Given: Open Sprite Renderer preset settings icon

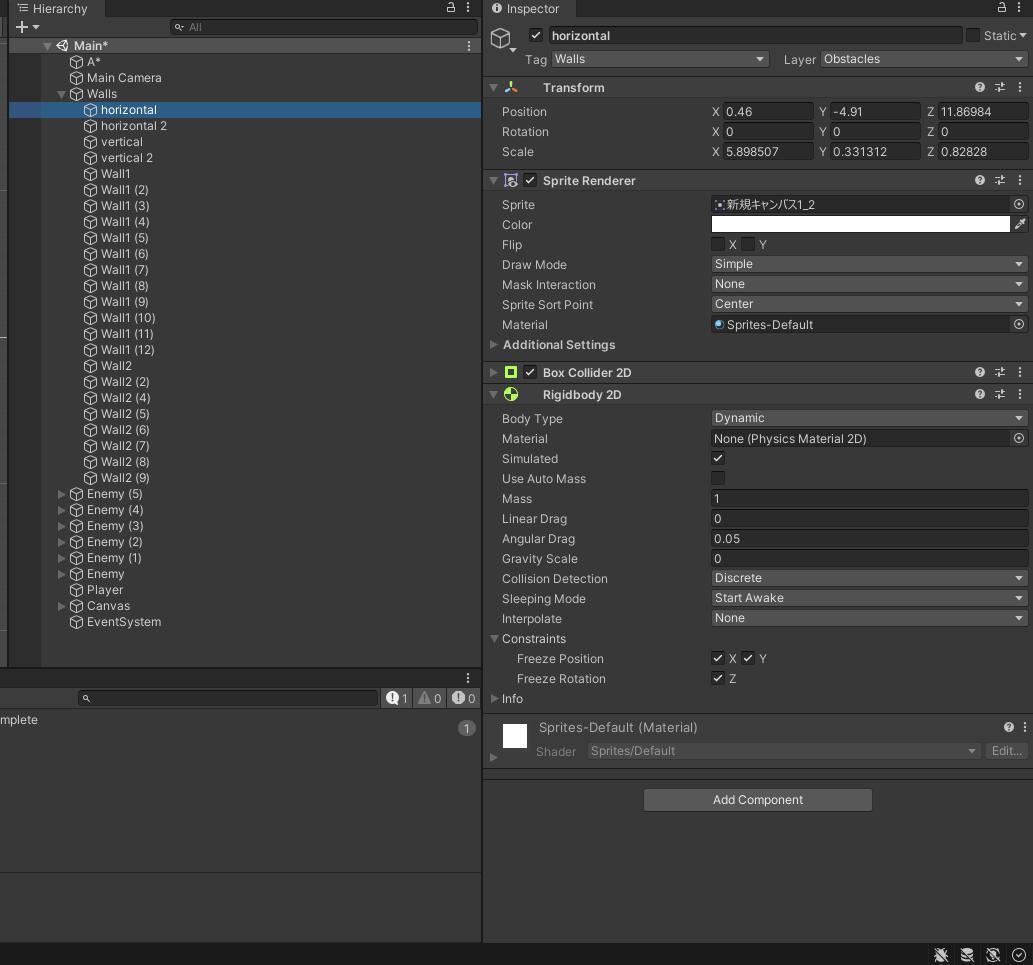Looking at the screenshot, I should [999, 181].
